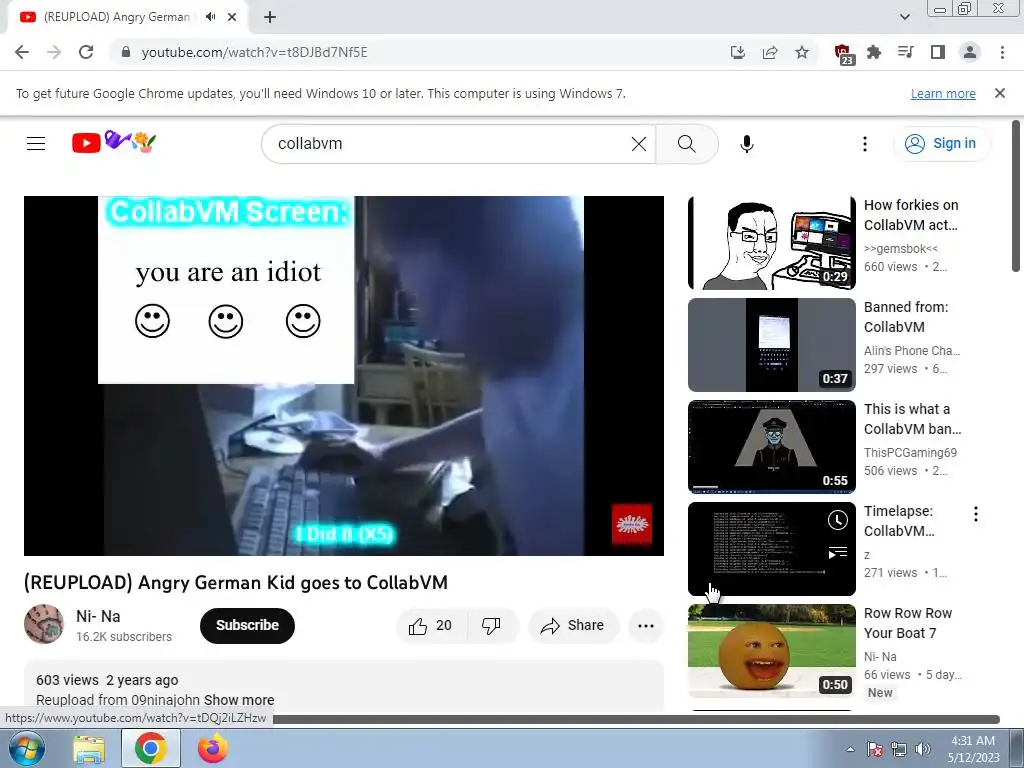
Task: Expand description with Show more
Action: [x=239, y=700]
